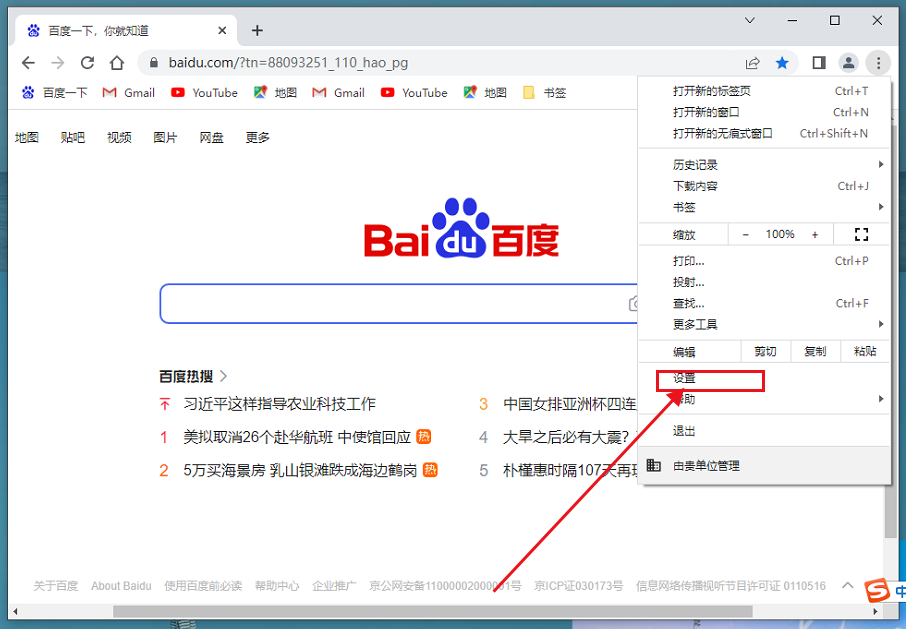The height and width of the screenshot is (629, 906).
Task: Click the horizontal scrollbar thumb
Action: coord(433,611)
